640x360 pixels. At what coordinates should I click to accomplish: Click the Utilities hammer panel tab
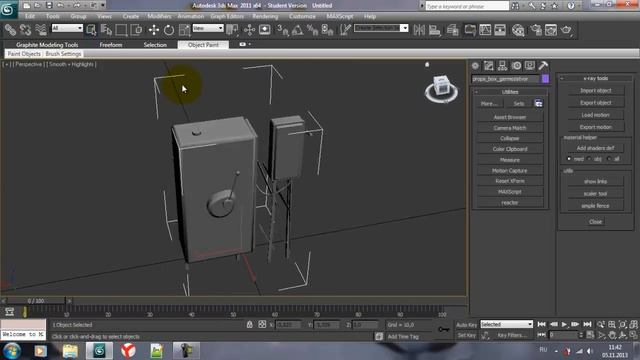543,66
